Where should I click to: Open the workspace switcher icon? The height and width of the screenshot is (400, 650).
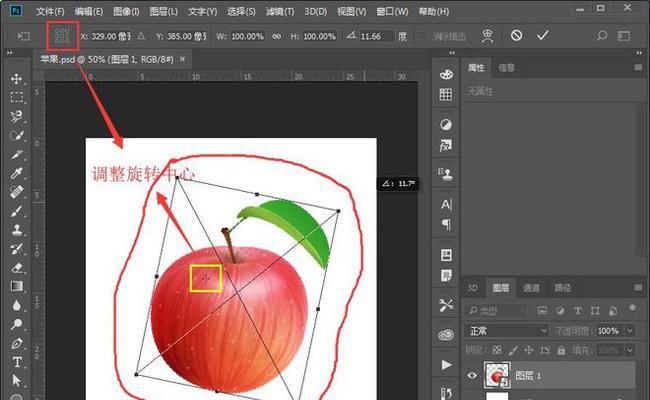click(624, 36)
